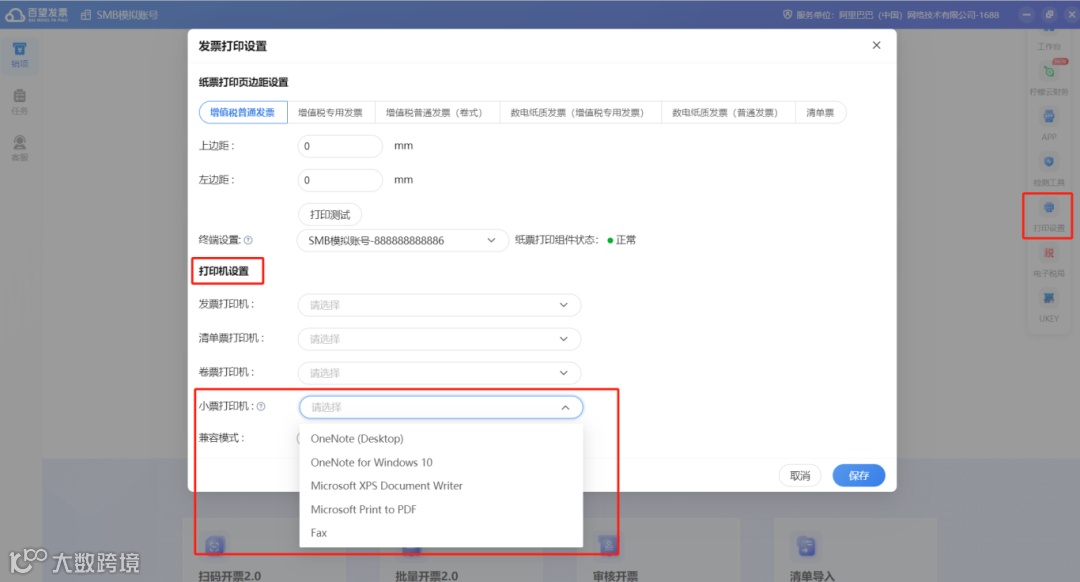Image resolution: width=1080 pixels, height=582 pixels.
Task: Close the 发票打印设置 dialog
Action: pos(876,45)
